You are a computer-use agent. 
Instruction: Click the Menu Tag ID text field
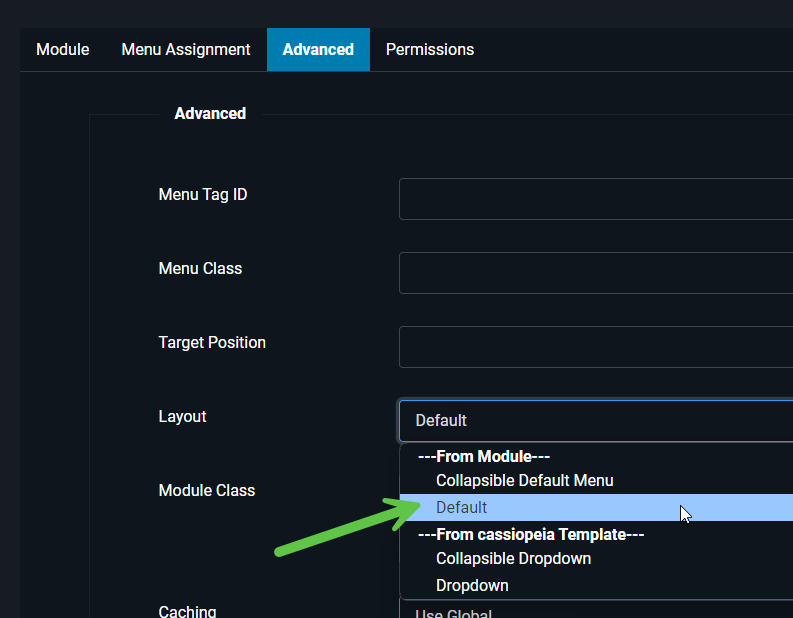(595, 199)
